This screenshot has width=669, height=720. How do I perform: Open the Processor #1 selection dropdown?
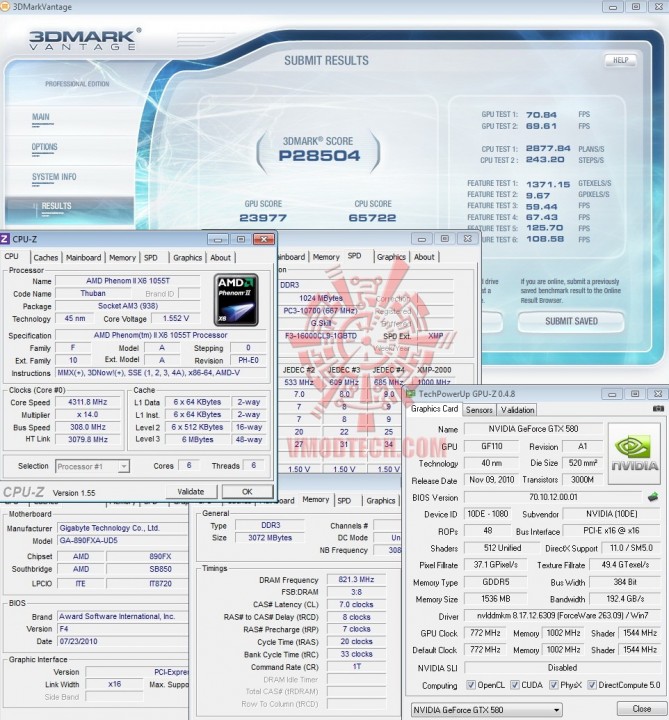click(x=92, y=467)
